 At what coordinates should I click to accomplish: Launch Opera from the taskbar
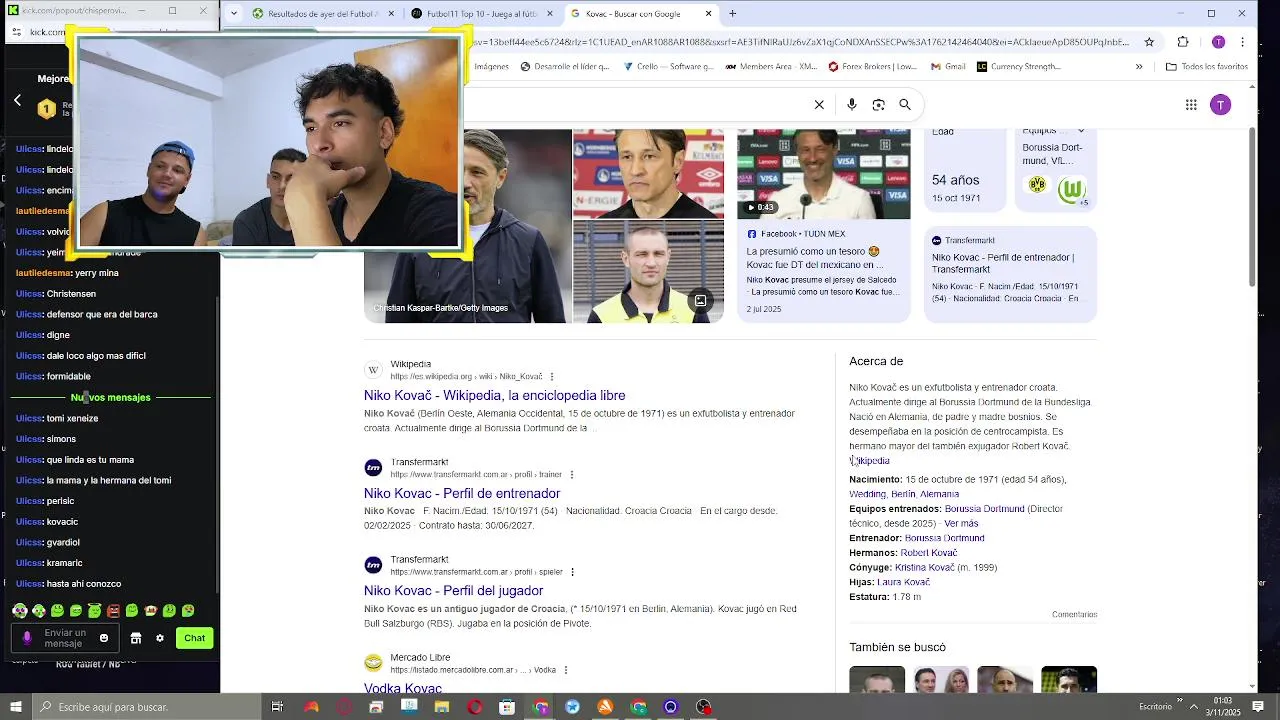475,707
